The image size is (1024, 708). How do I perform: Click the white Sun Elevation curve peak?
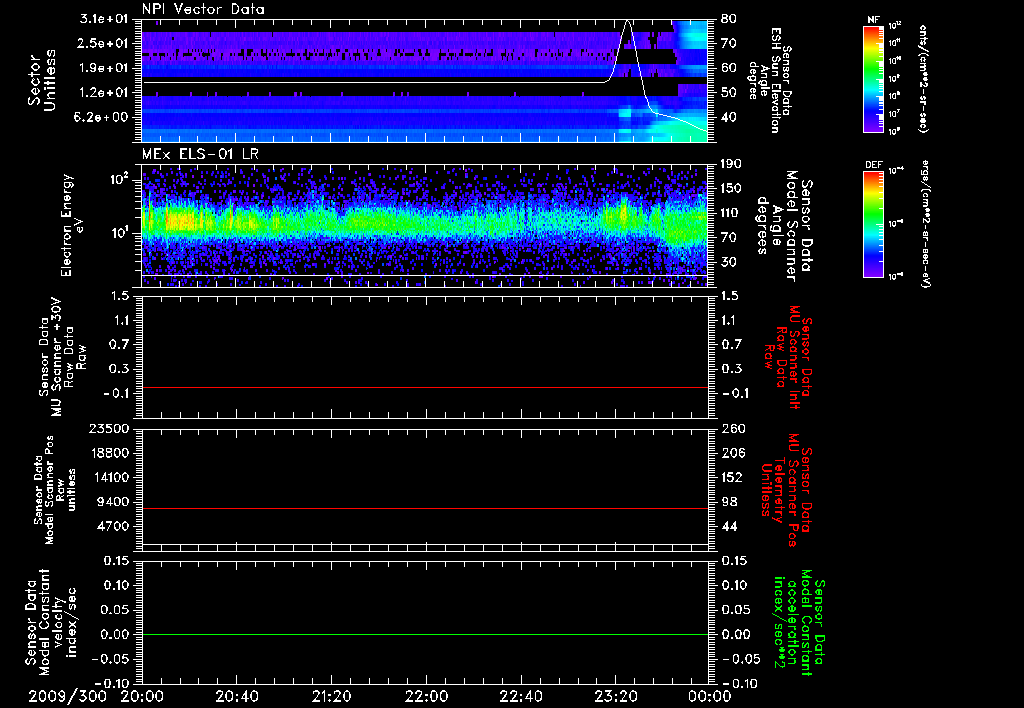coord(627,21)
